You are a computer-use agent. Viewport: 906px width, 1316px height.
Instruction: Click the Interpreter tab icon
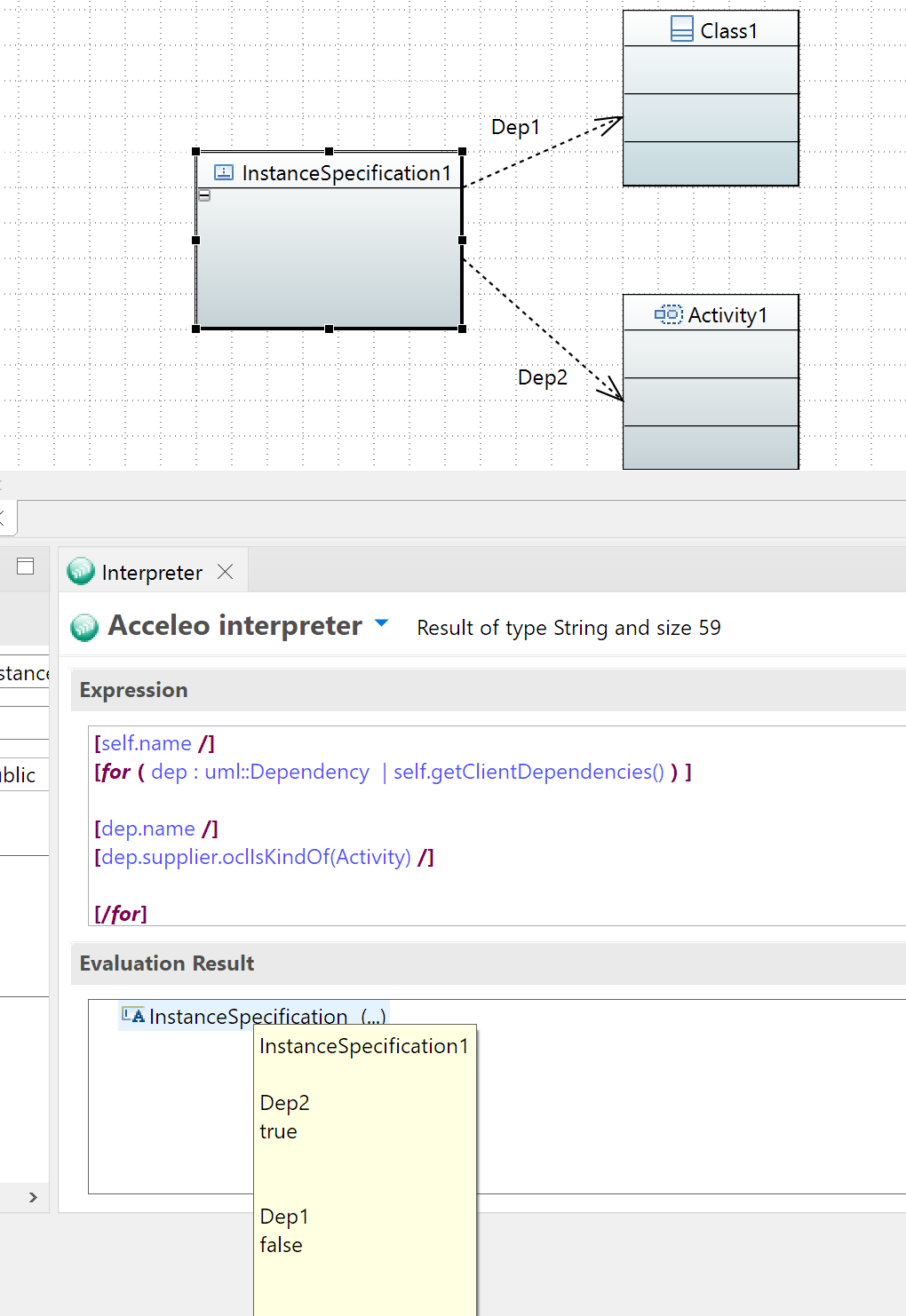pyautogui.click(x=81, y=571)
